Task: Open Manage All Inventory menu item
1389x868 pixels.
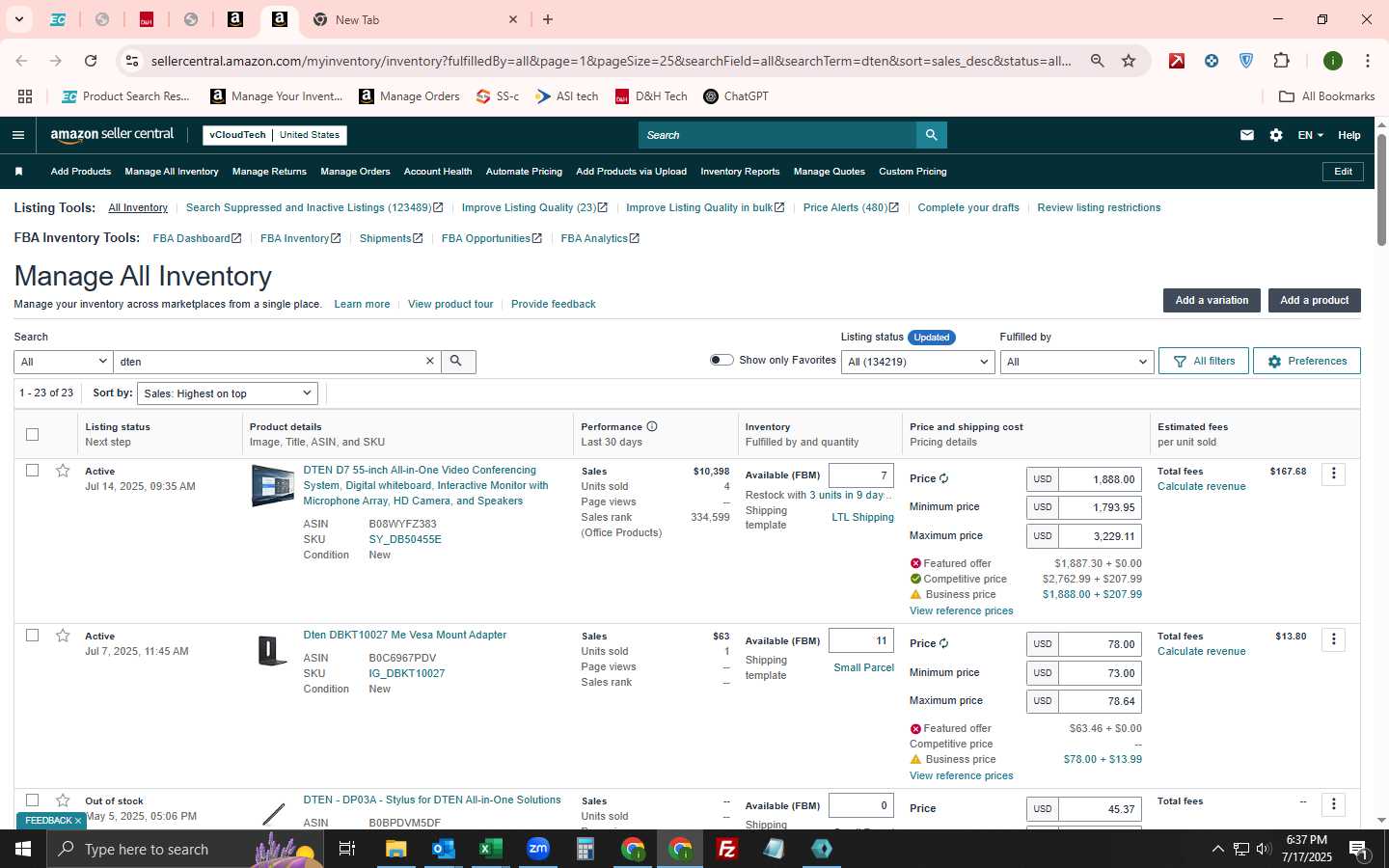Action: pyautogui.click(x=172, y=172)
